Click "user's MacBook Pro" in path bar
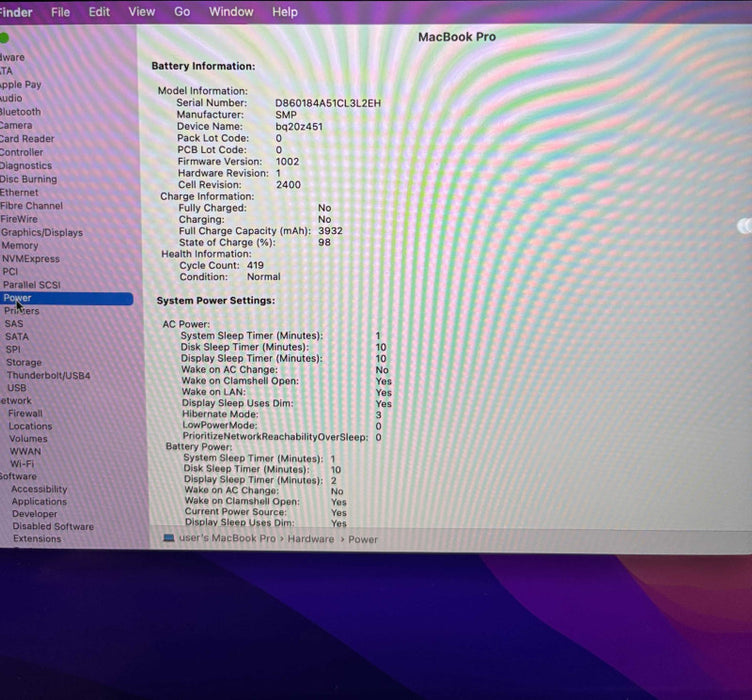 [x=227, y=538]
